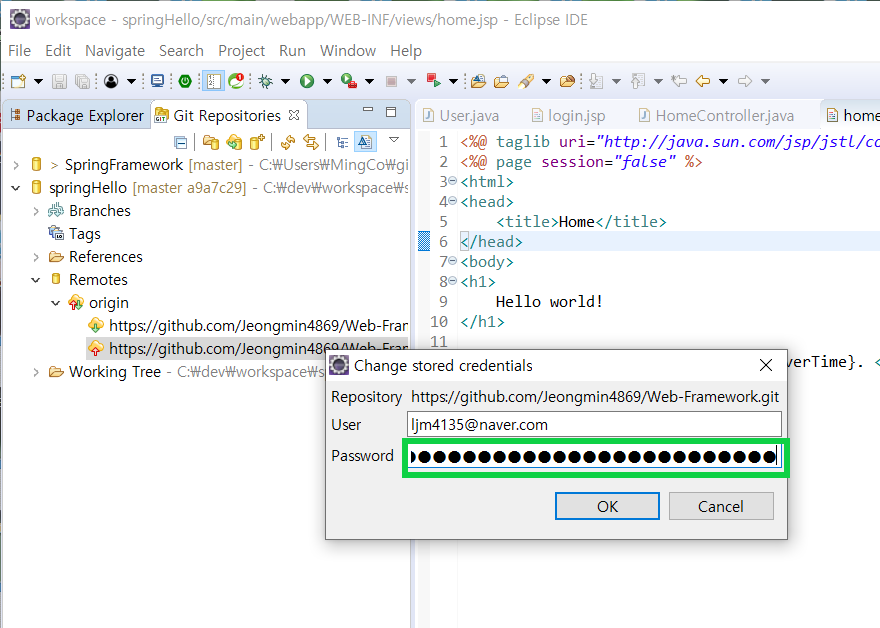The image size is (880, 628).
Task: Click the hierarchical branch layout icon
Action: pos(342,143)
